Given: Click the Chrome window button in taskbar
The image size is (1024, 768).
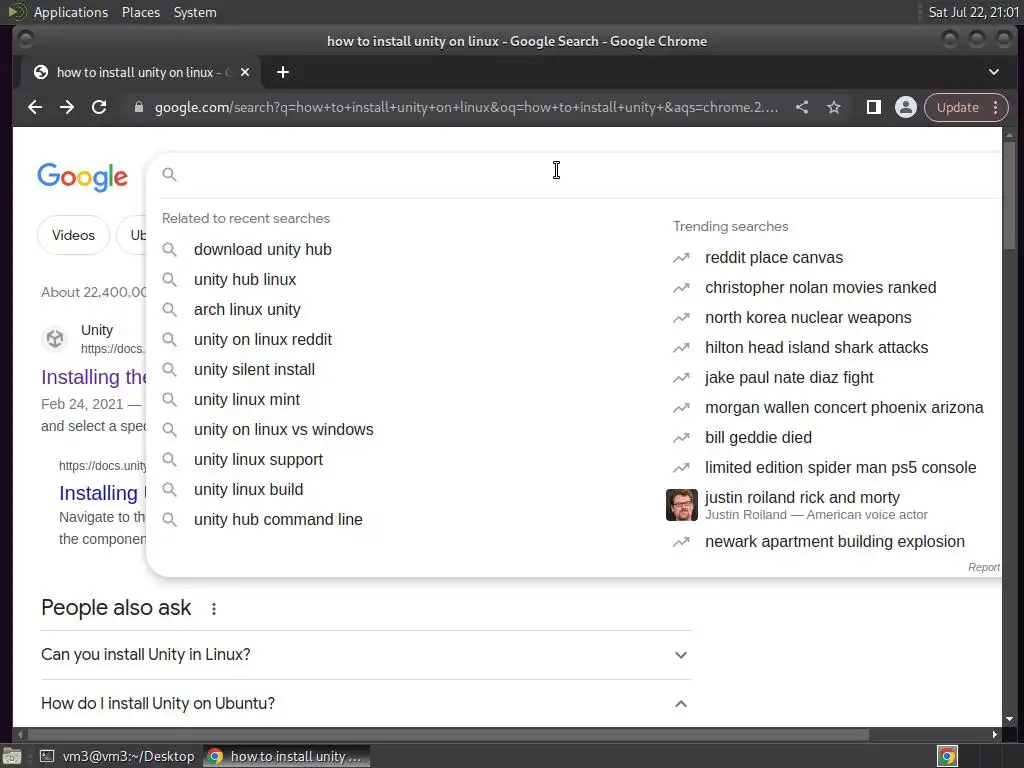Looking at the screenshot, I should [286, 756].
